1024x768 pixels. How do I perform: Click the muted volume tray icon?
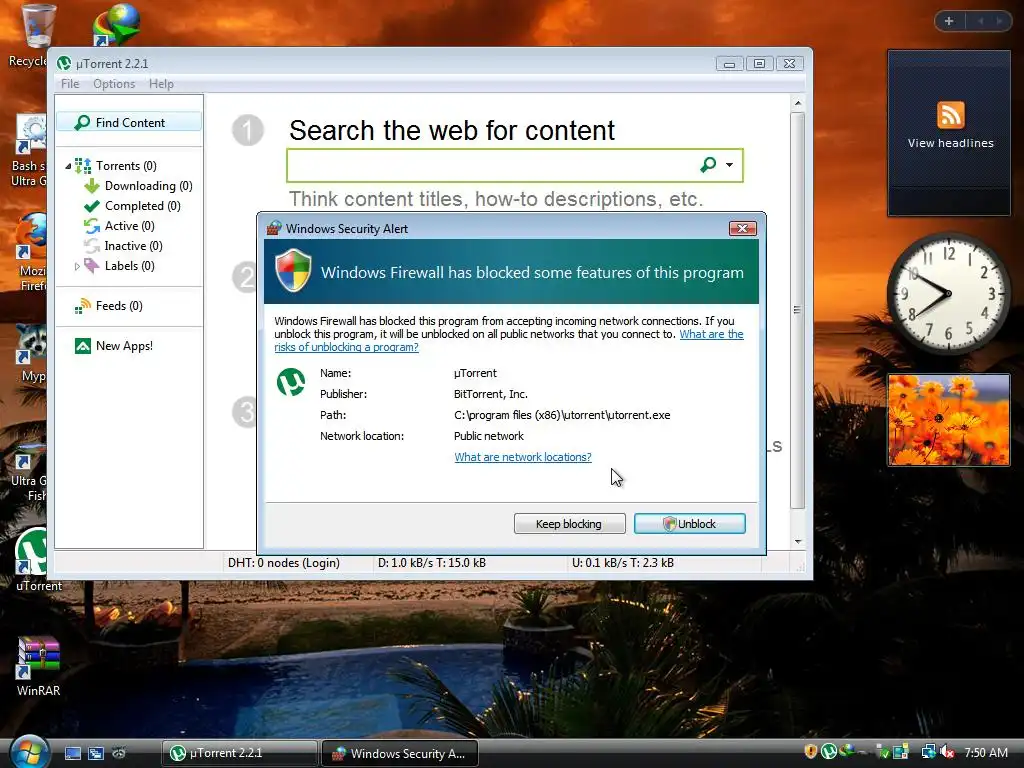[x=947, y=752]
